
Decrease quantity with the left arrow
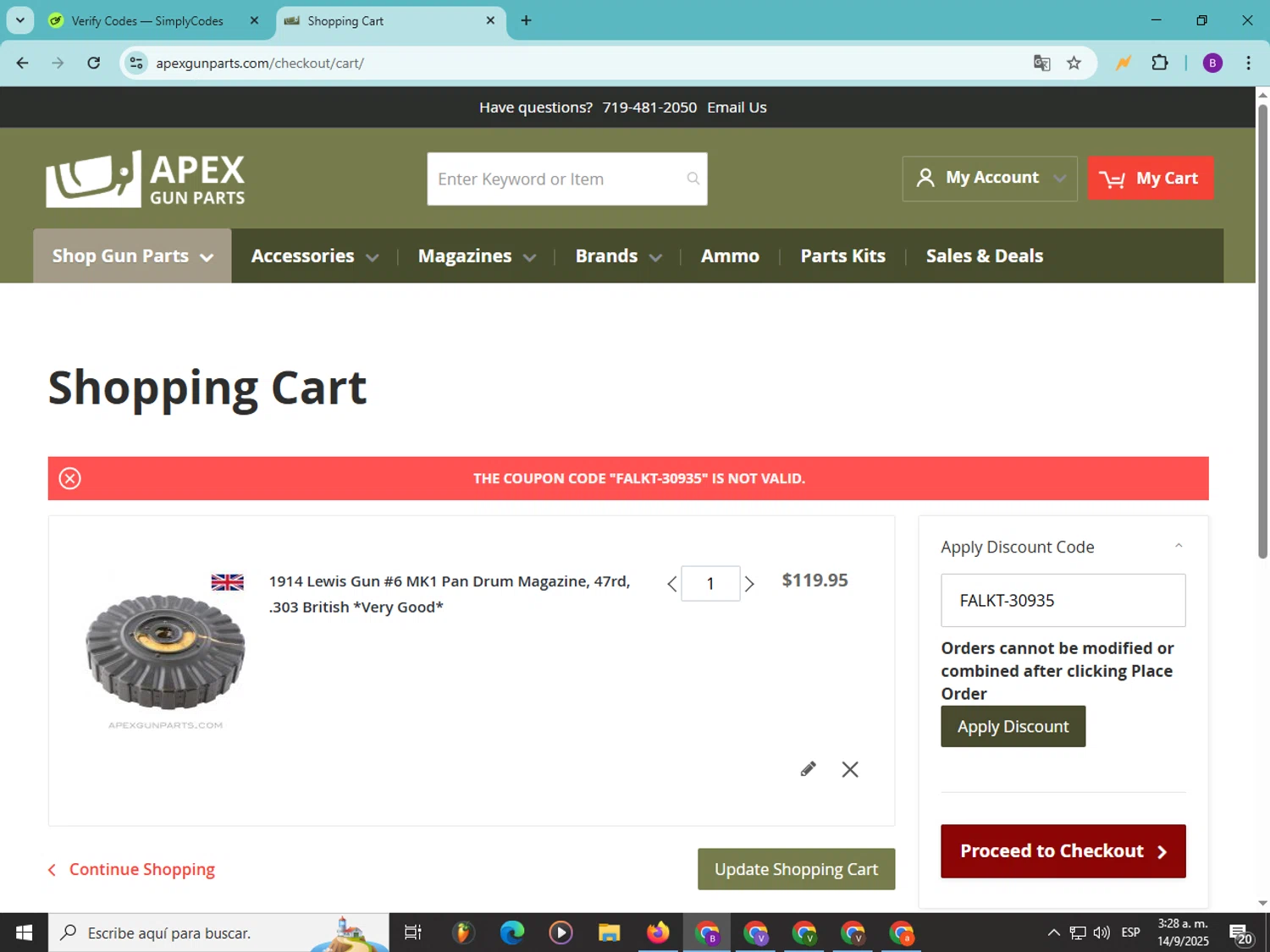672,584
